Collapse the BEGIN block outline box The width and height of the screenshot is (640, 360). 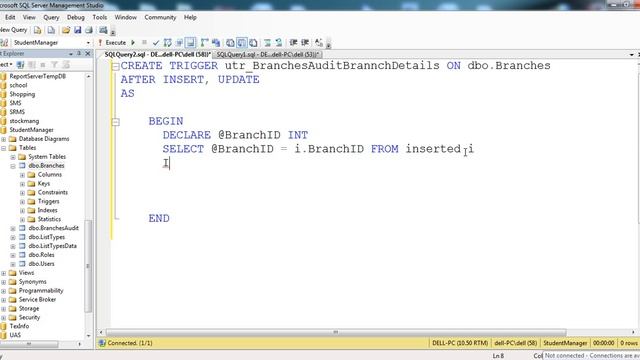(x=116, y=122)
